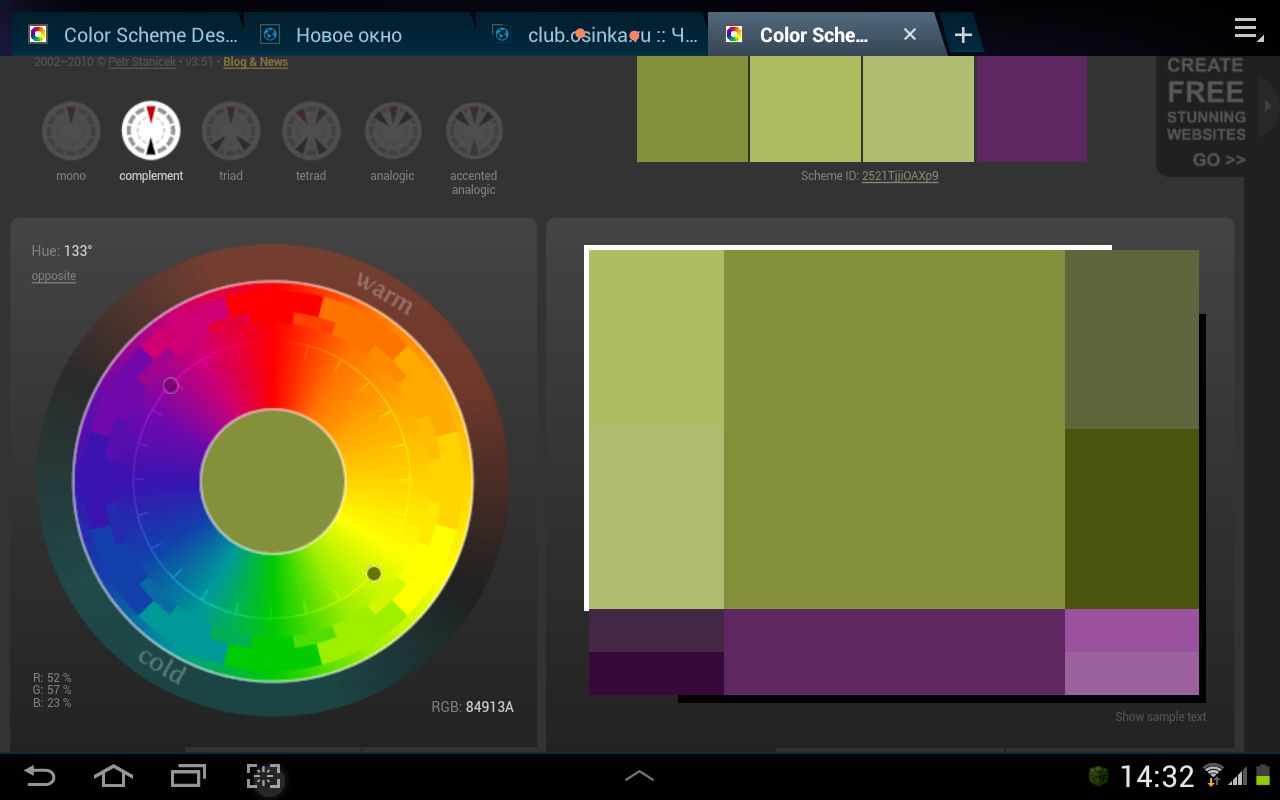Image resolution: width=1280 pixels, height=800 pixels.
Task: Select the accented analogic scheme icon
Action: point(473,131)
